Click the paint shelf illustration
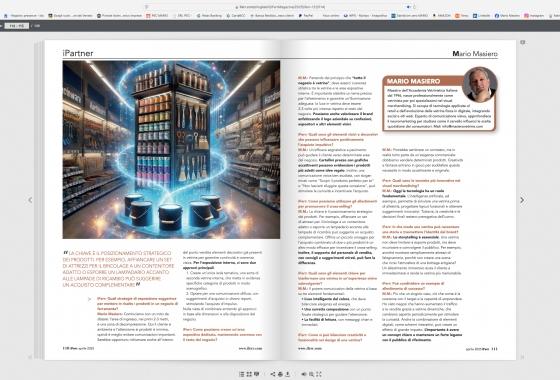 pos(171,150)
